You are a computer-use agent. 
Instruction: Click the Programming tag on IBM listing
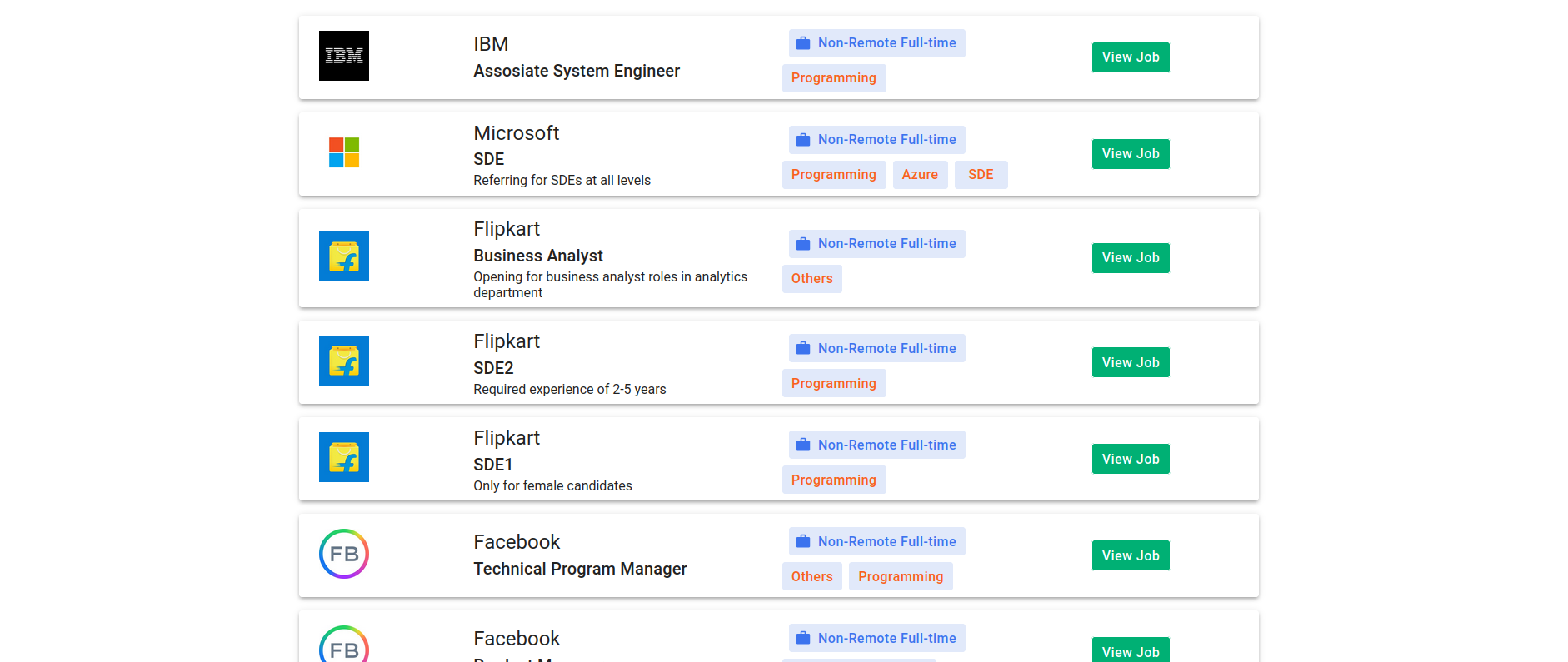pyautogui.click(x=833, y=78)
